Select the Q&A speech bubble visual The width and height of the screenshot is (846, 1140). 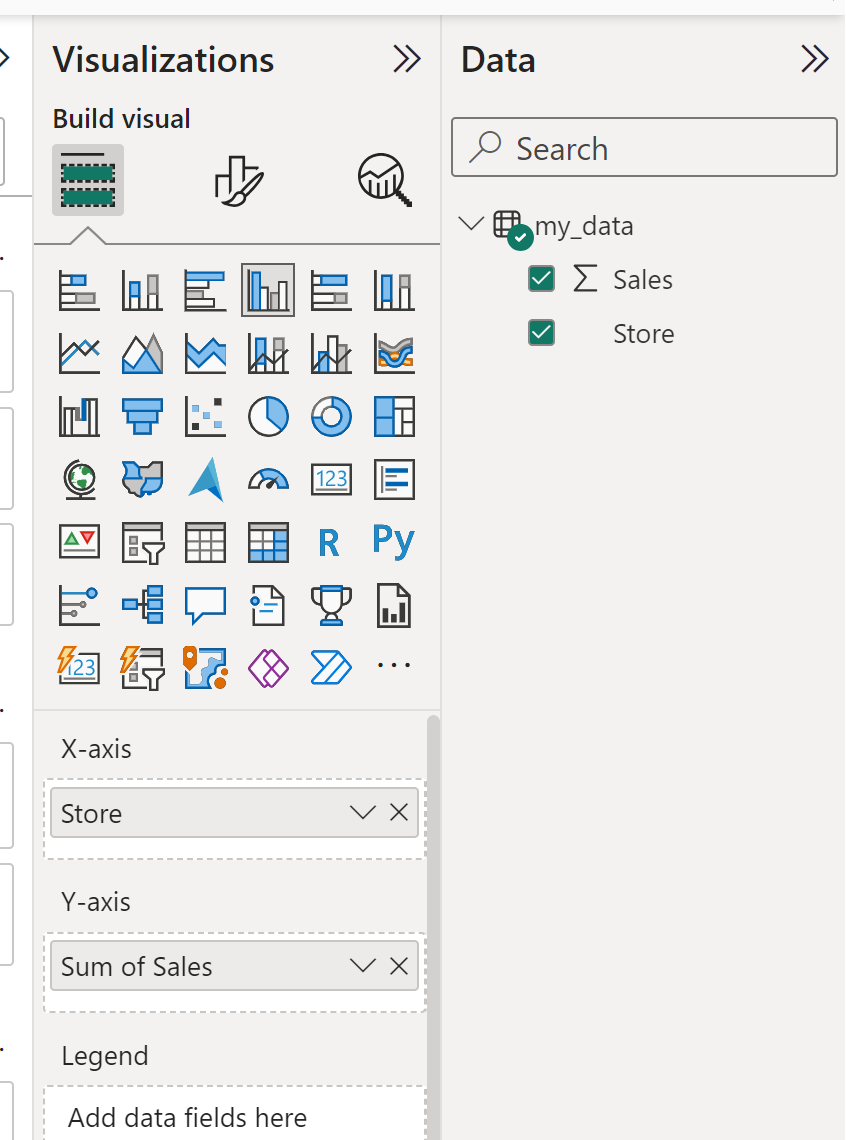pos(205,606)
